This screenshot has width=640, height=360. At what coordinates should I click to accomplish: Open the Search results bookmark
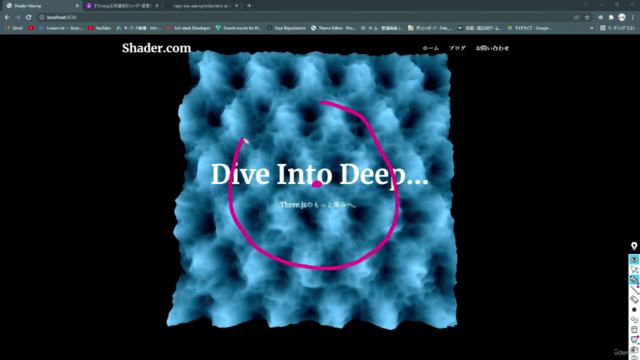click(x=239, y=28)
